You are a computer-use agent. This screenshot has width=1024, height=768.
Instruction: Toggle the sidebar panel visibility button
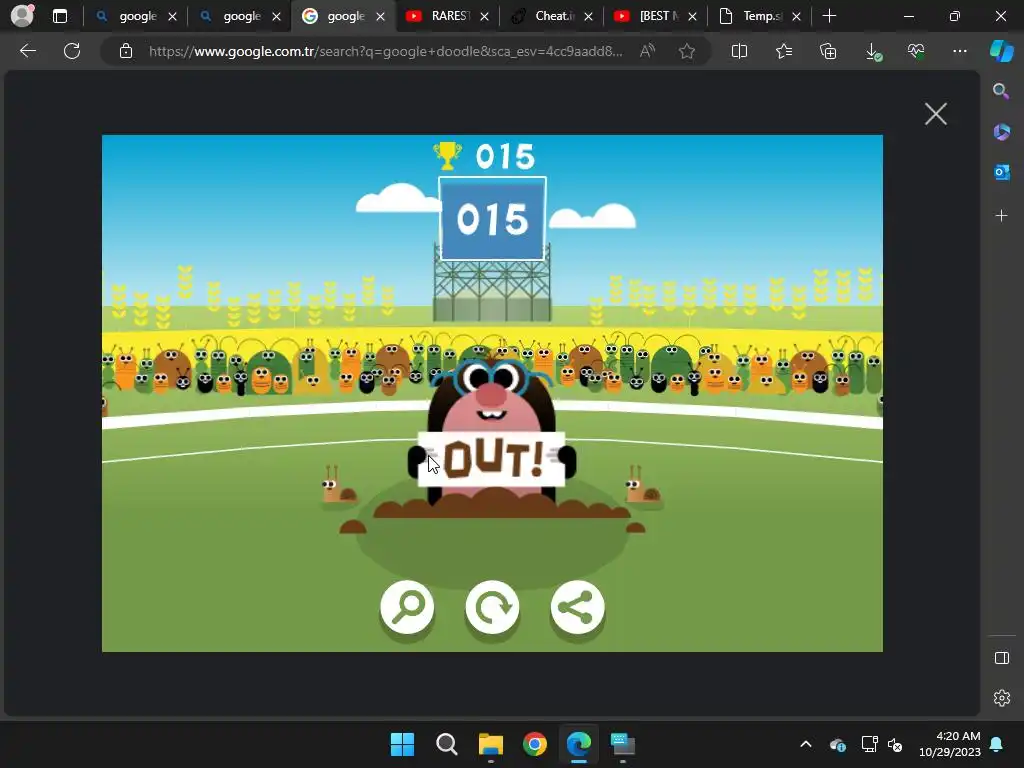pos(1002,658)
